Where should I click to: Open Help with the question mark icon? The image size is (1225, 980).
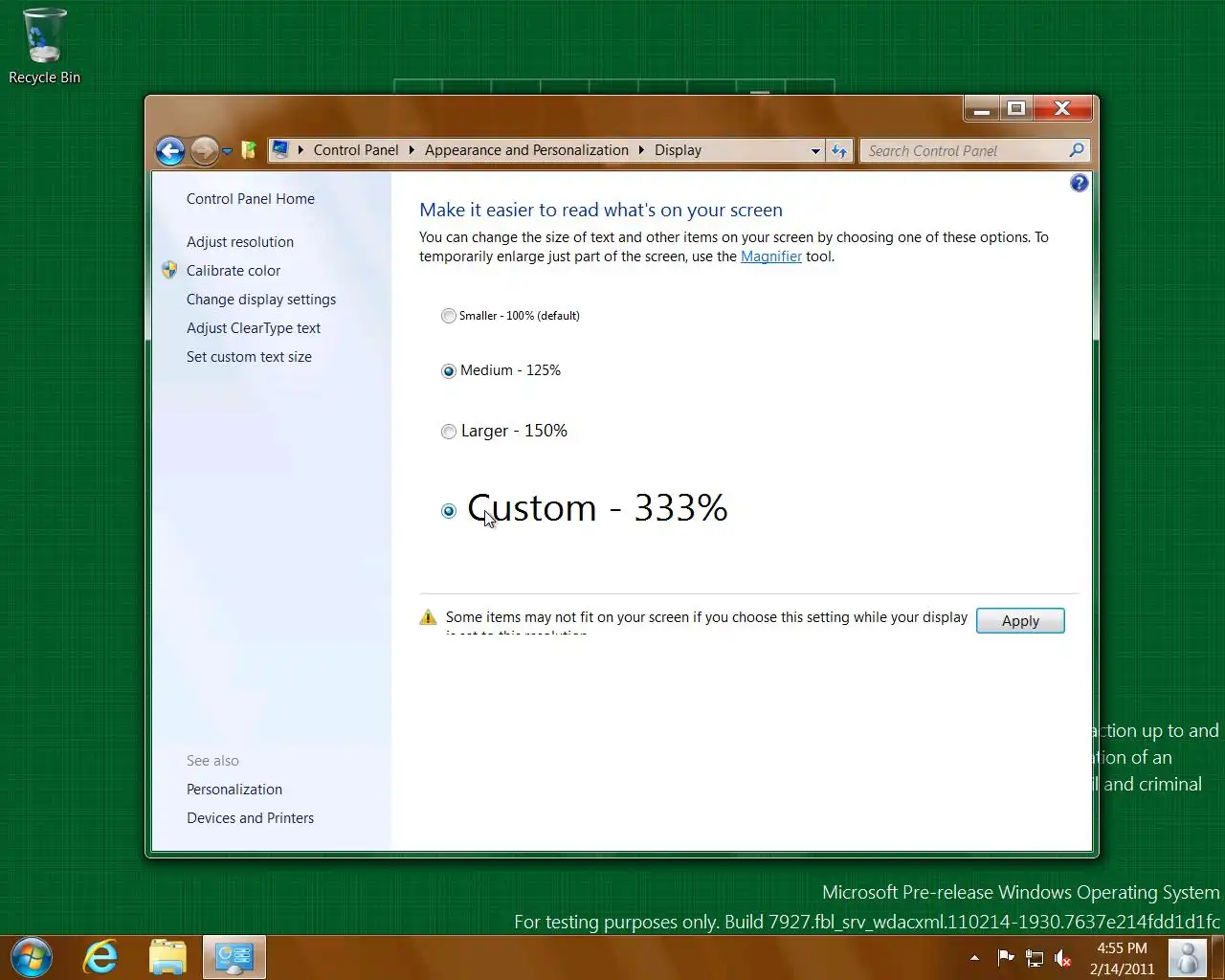click(x=1079, y=183)
